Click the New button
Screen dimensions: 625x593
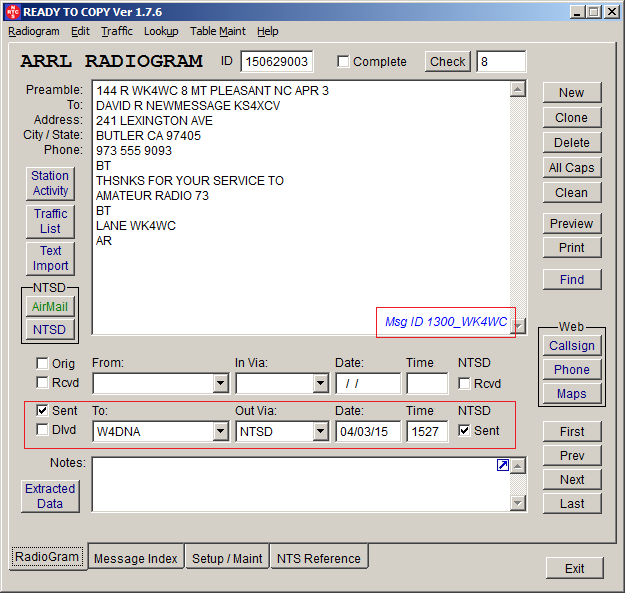[x=572, y=92]
